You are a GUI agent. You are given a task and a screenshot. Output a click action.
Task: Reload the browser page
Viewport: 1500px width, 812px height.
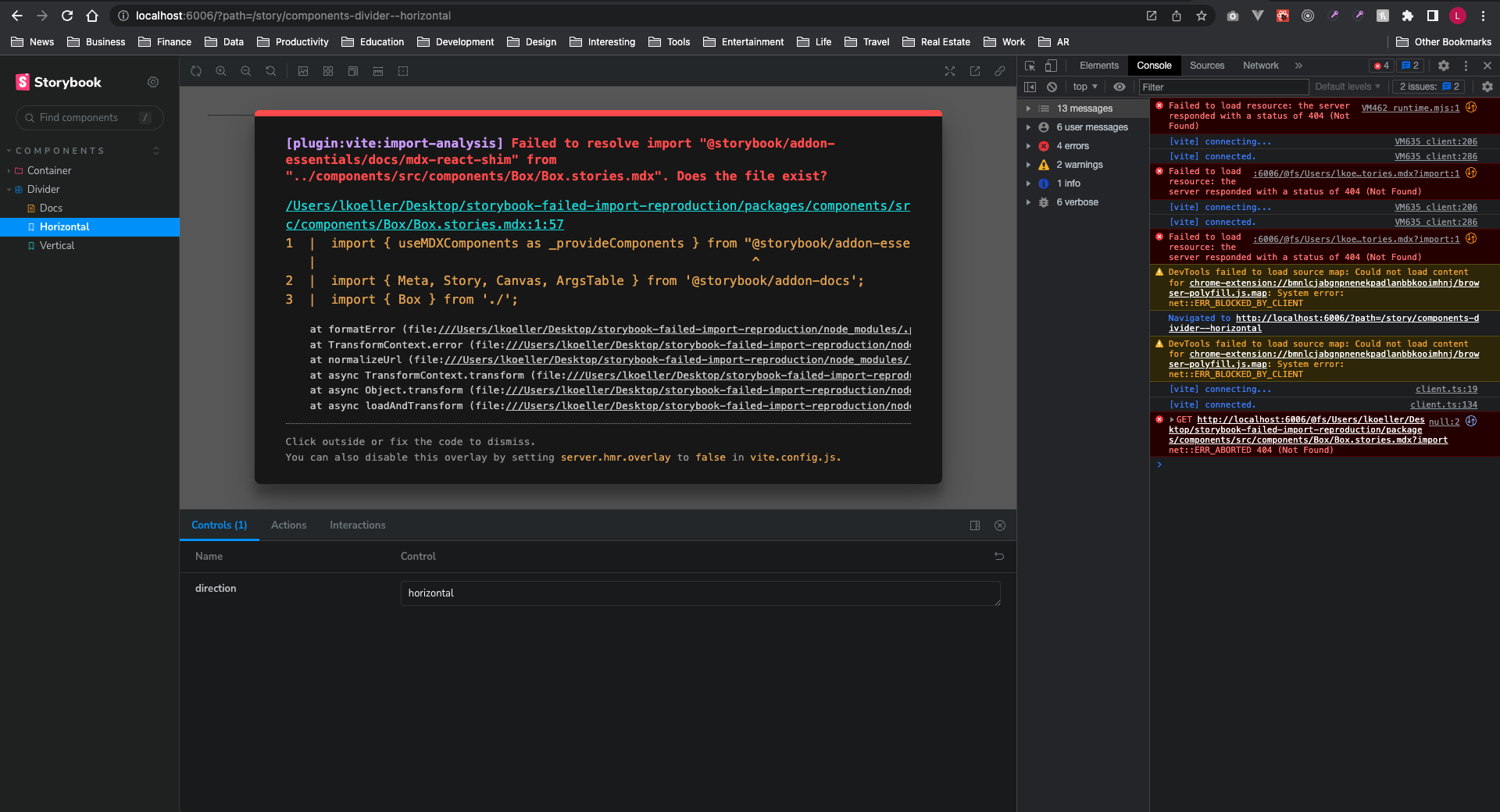[67, 16]
